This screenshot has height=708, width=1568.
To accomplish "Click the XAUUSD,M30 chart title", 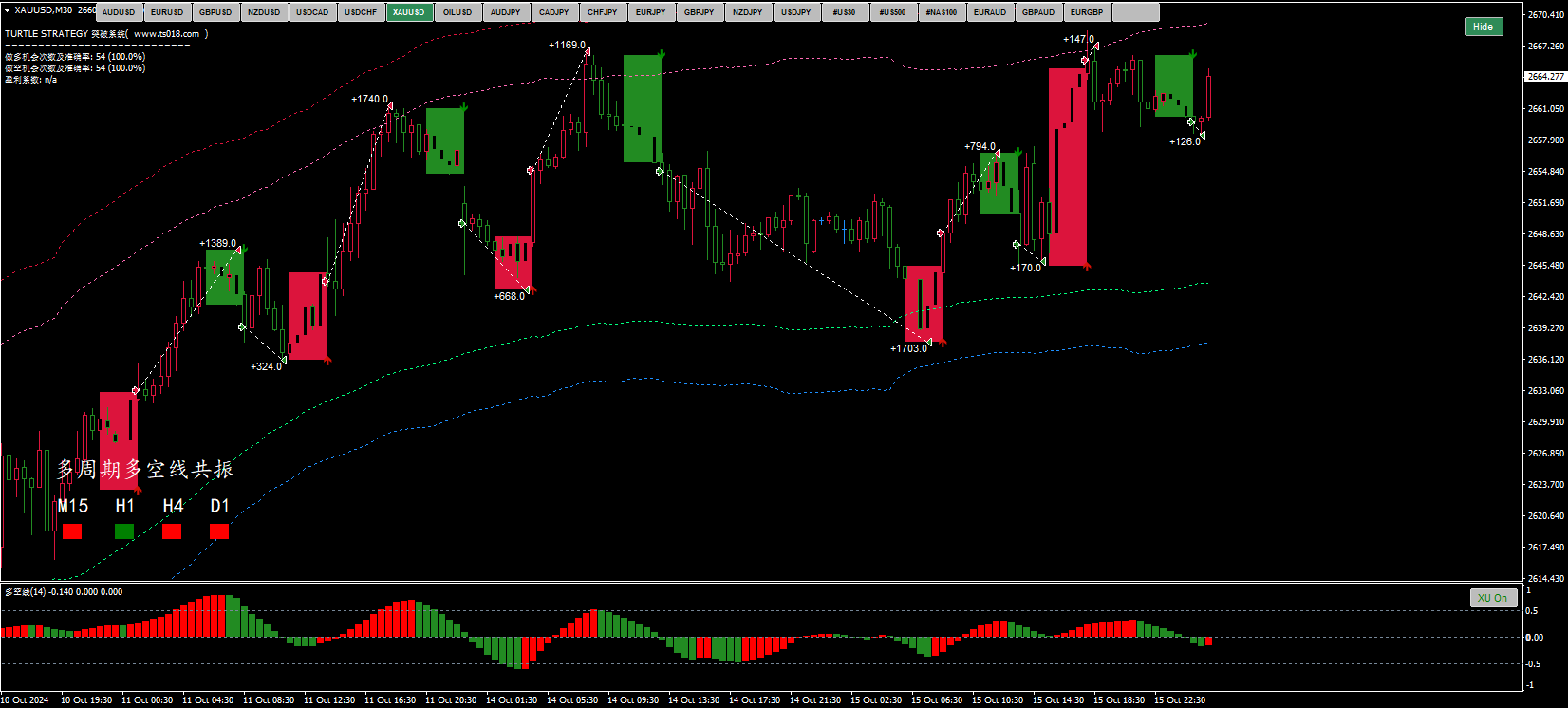I will (44, 10).
